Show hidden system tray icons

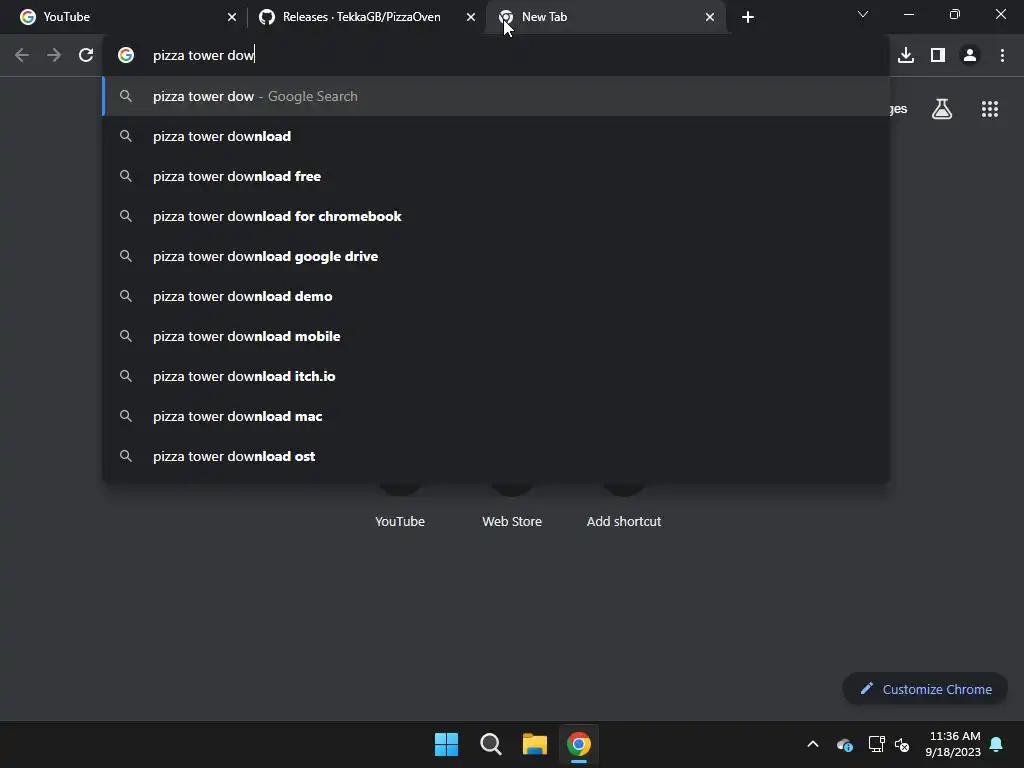point(813,744)
